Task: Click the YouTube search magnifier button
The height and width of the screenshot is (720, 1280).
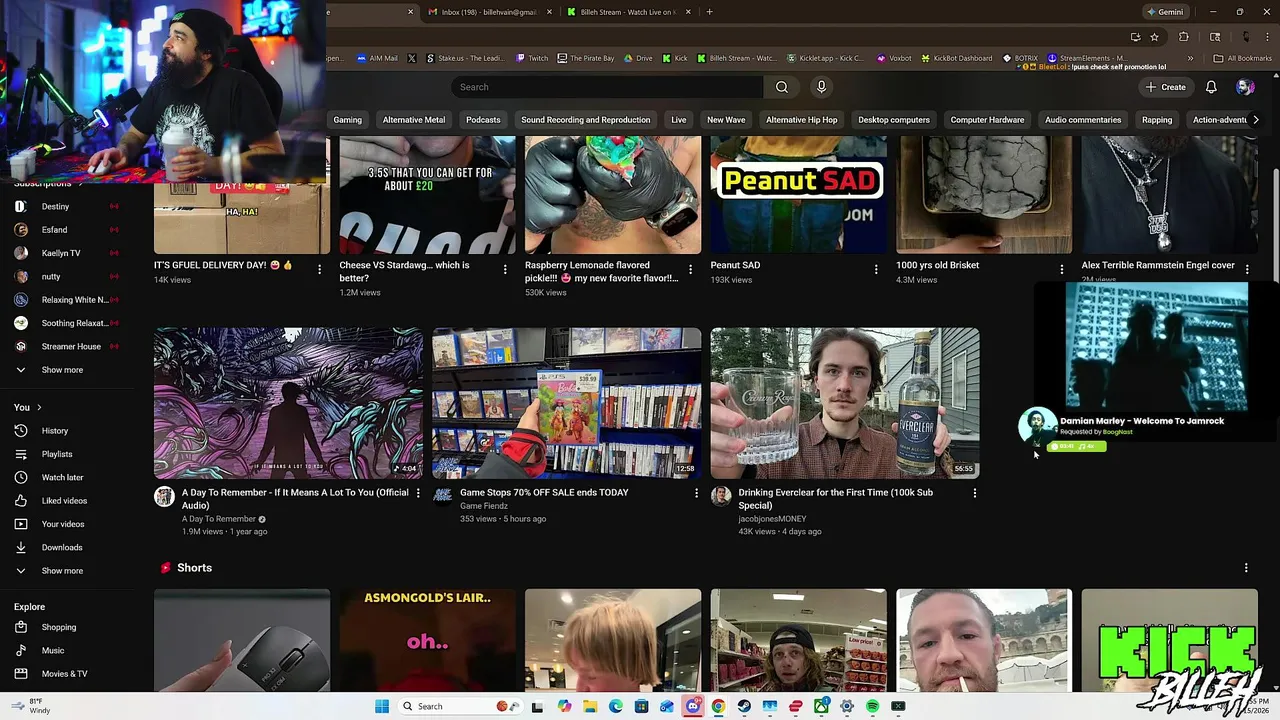Action: [782, 87]
